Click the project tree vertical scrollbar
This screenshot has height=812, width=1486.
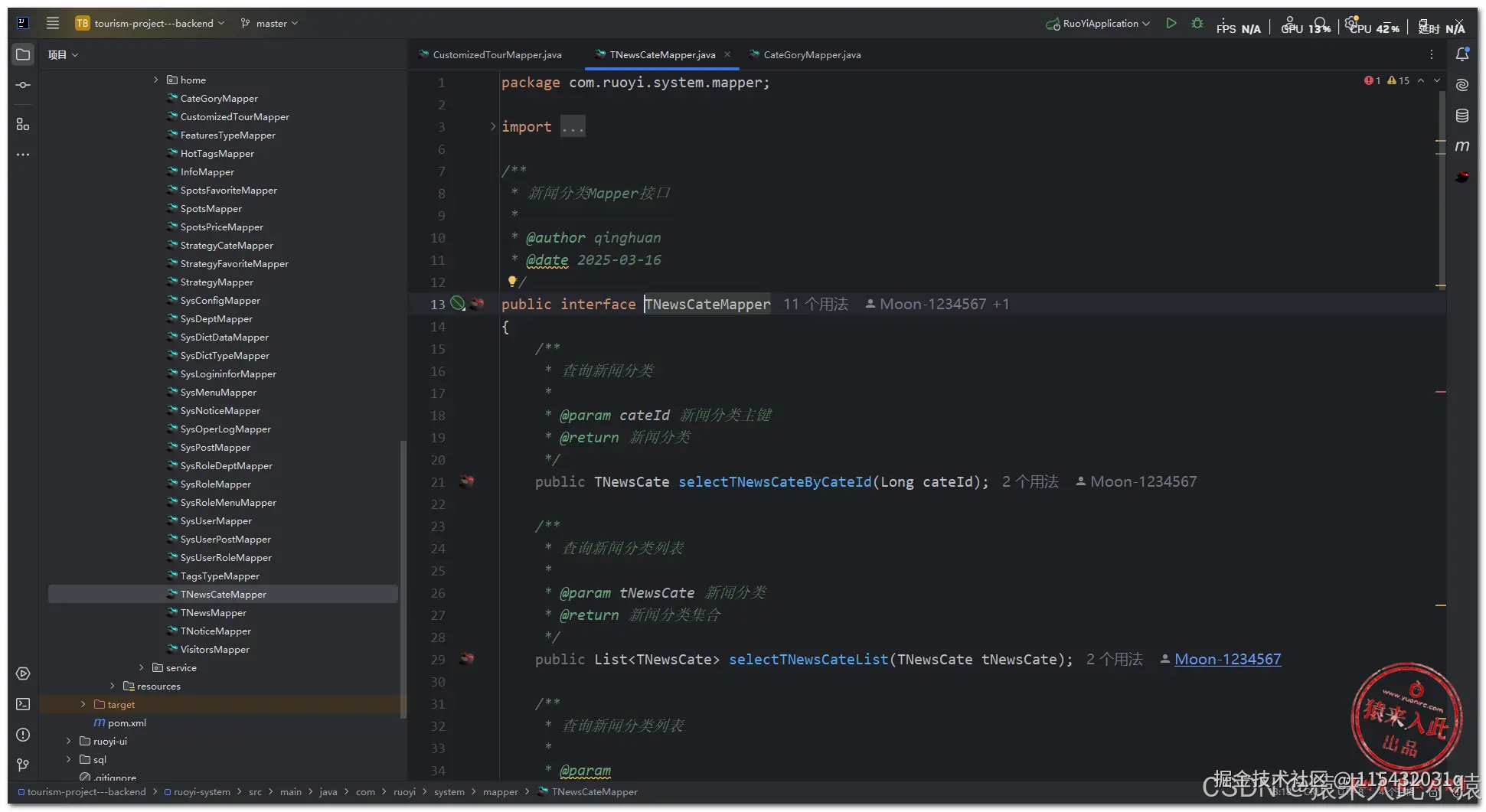click(403, 579)
